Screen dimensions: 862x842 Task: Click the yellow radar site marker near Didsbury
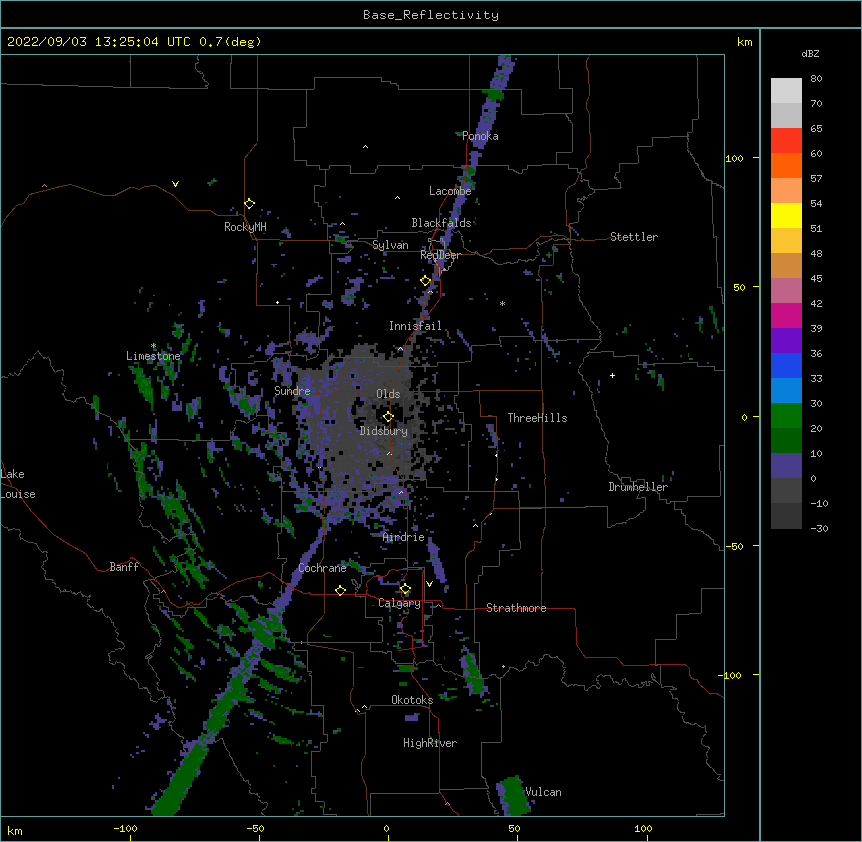click(388, 416)
